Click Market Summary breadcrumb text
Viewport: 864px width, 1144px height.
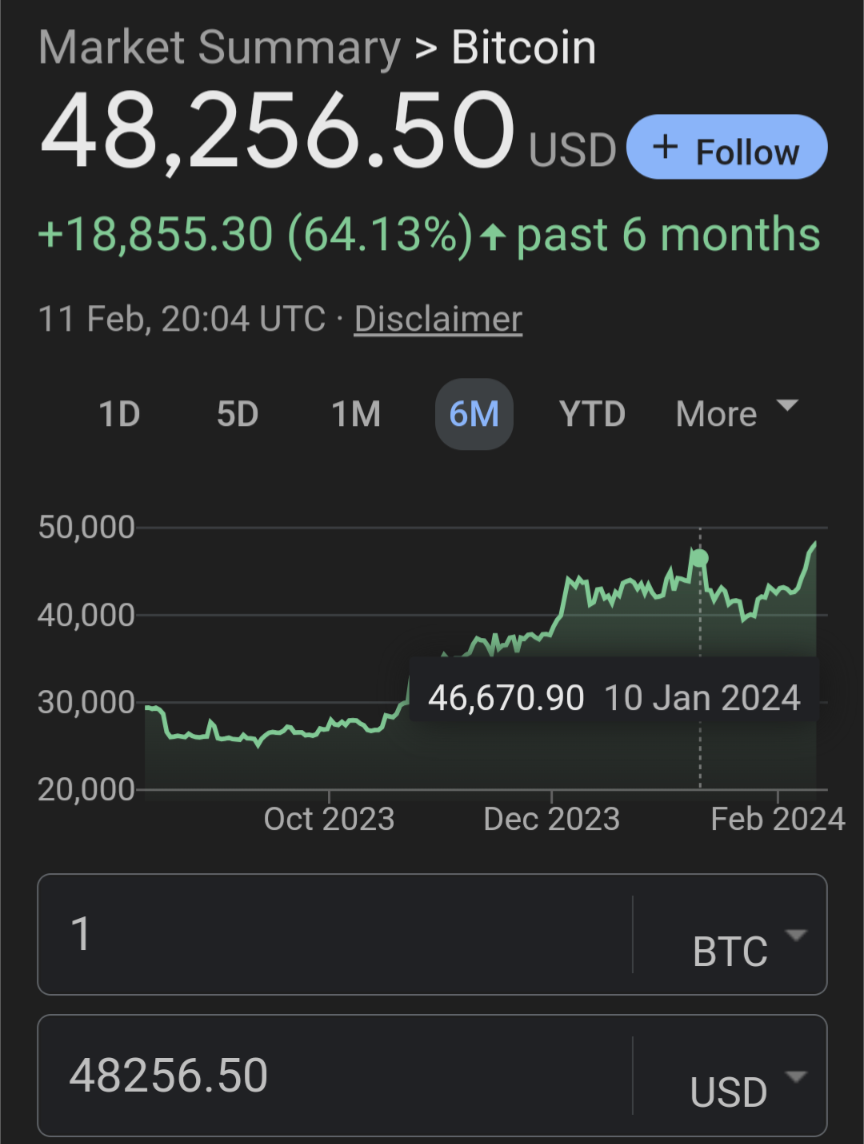[x=220, y=48]
